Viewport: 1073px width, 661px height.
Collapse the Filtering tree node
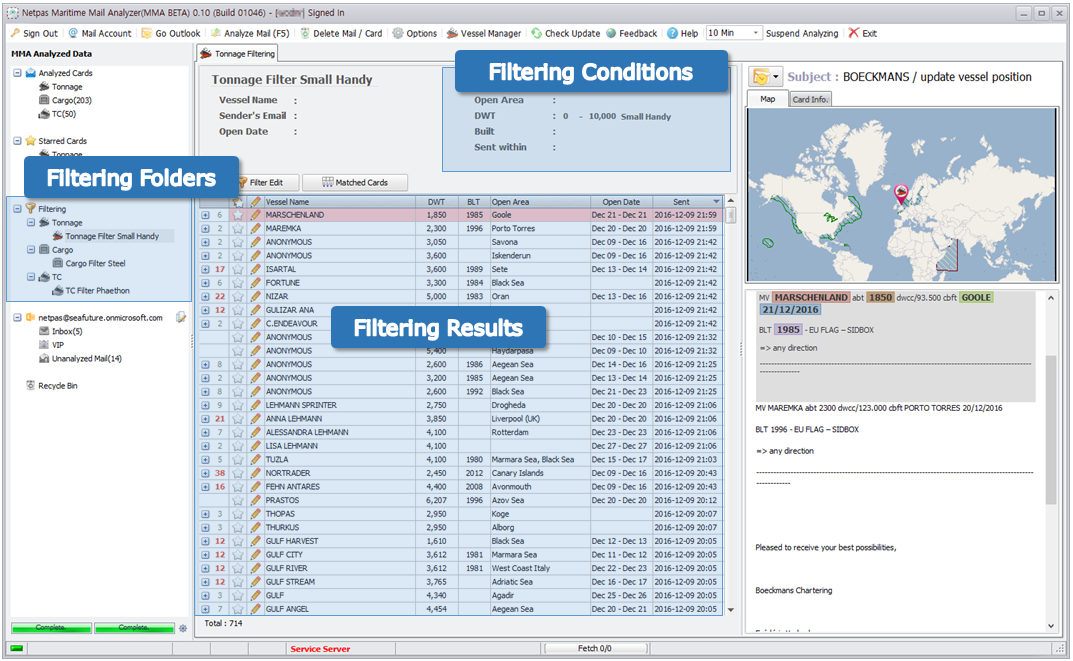pos(17,209)
